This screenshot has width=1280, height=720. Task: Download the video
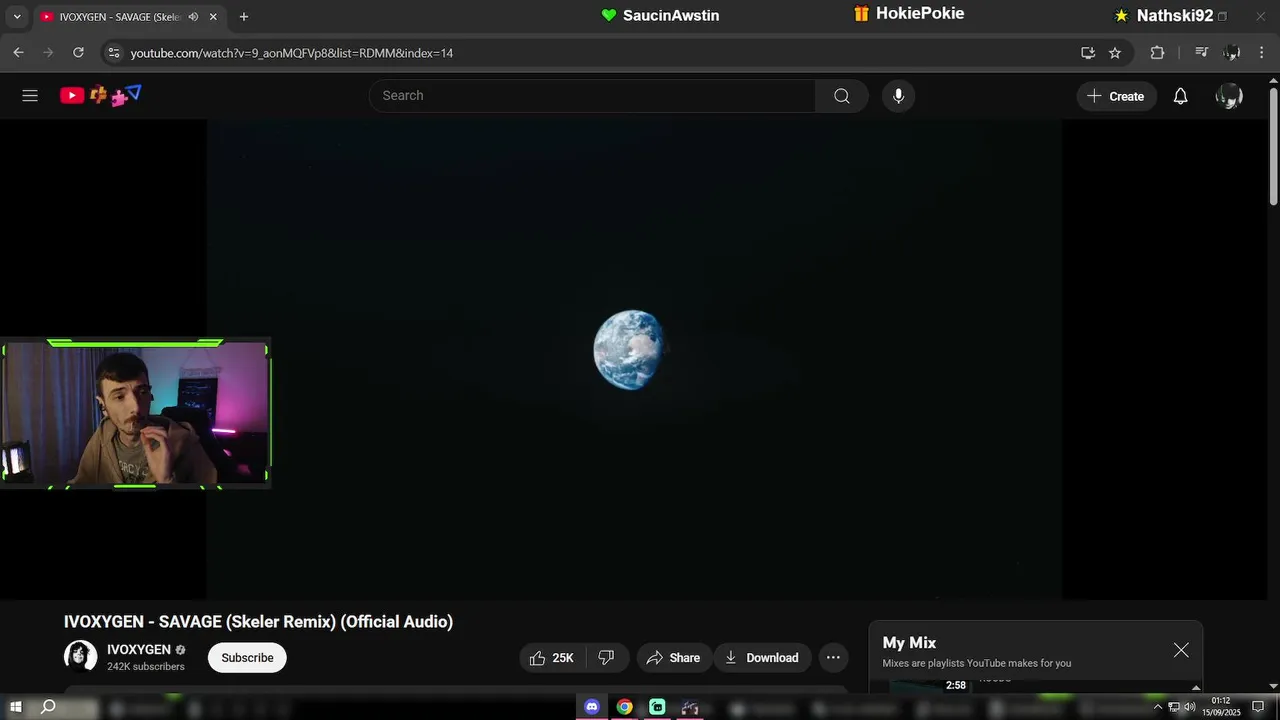click(762, 658)
